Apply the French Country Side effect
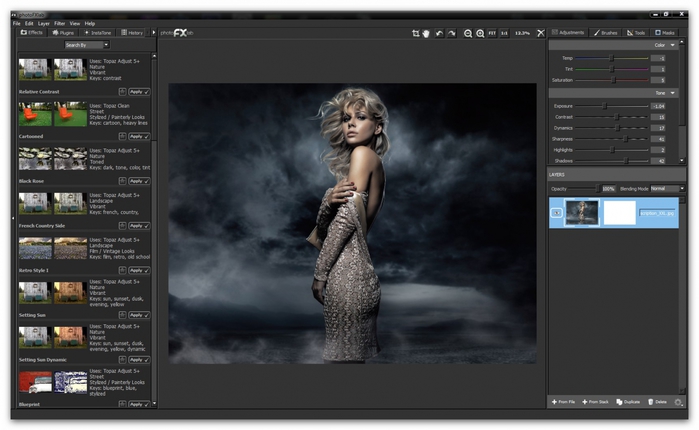 coord(140,226)
